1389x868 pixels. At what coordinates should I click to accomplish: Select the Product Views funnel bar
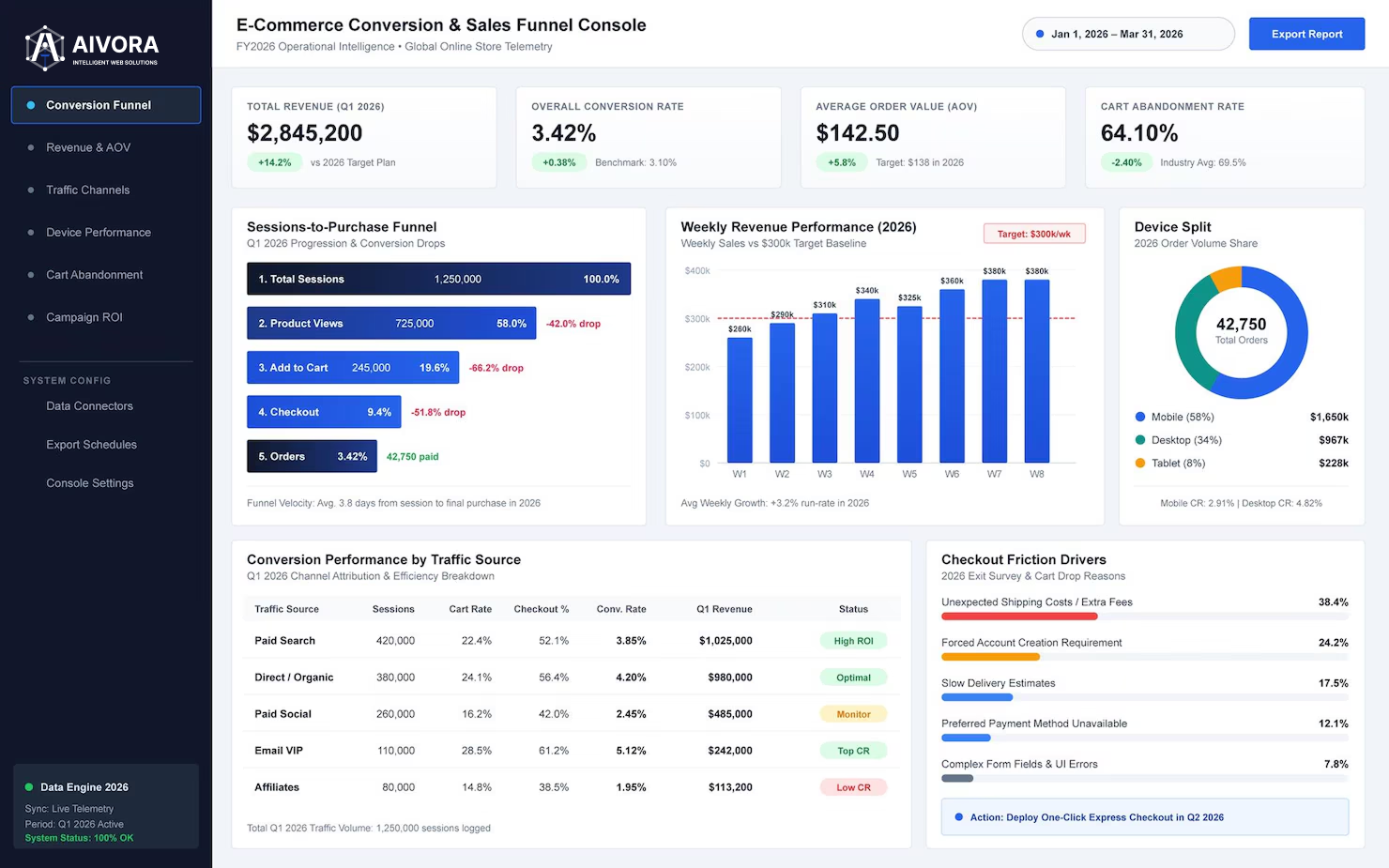click(391, 323)
